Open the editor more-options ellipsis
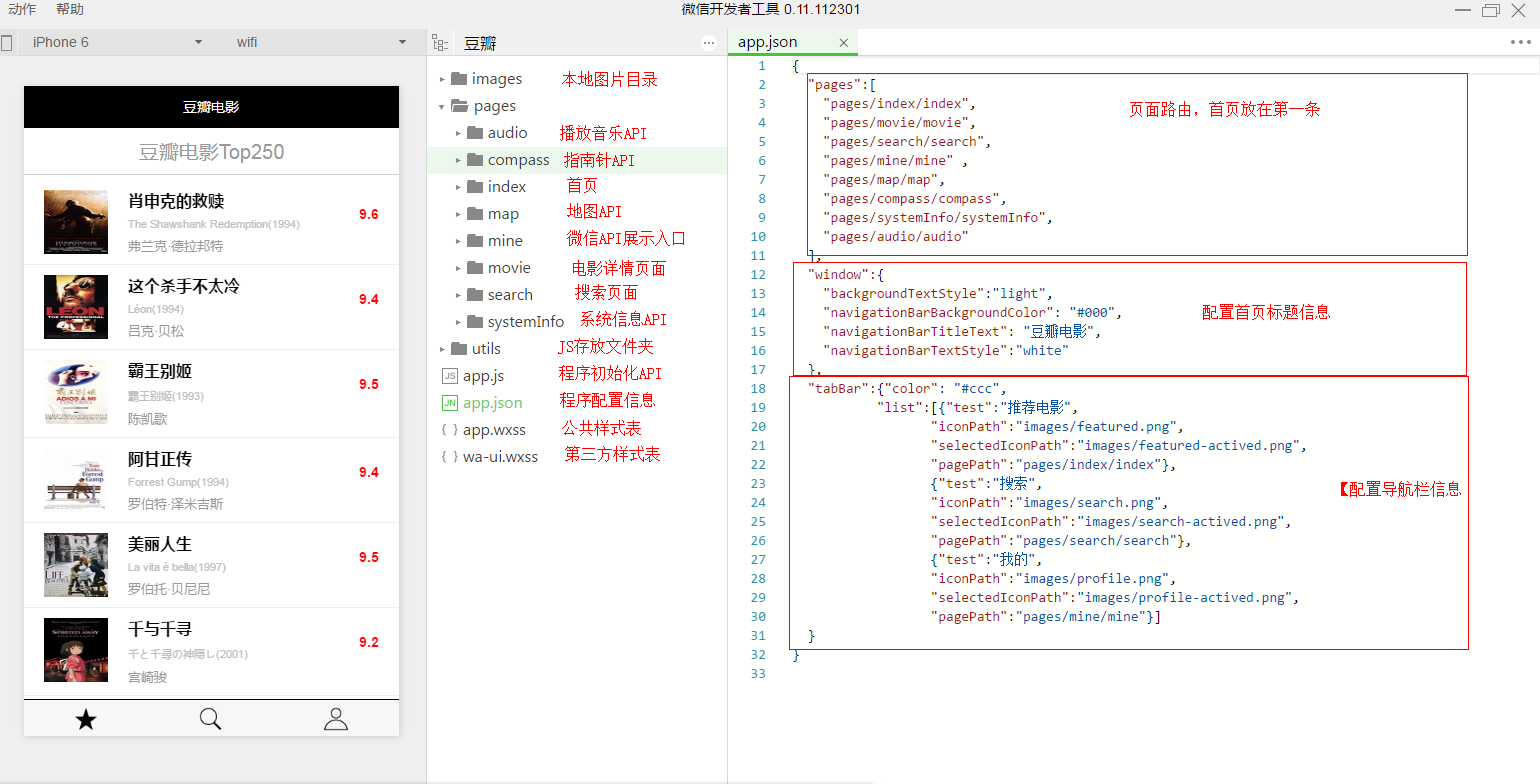The width and height of the screenshot is (1540, 784). click(1520, 43)
